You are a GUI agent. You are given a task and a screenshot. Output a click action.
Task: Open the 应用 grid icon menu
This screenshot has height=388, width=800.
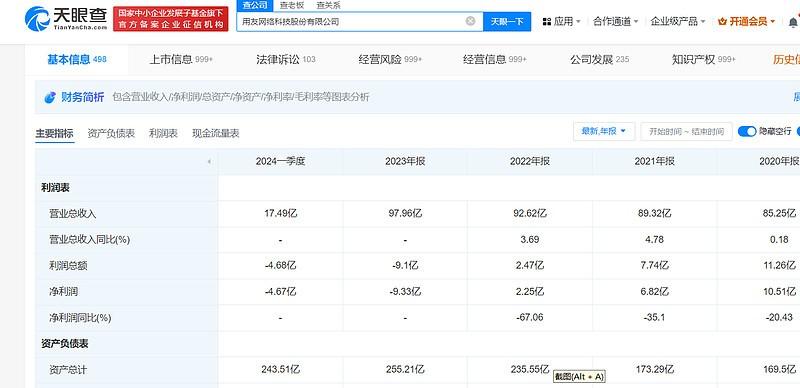pyautogui.click(x=546, y=21)
